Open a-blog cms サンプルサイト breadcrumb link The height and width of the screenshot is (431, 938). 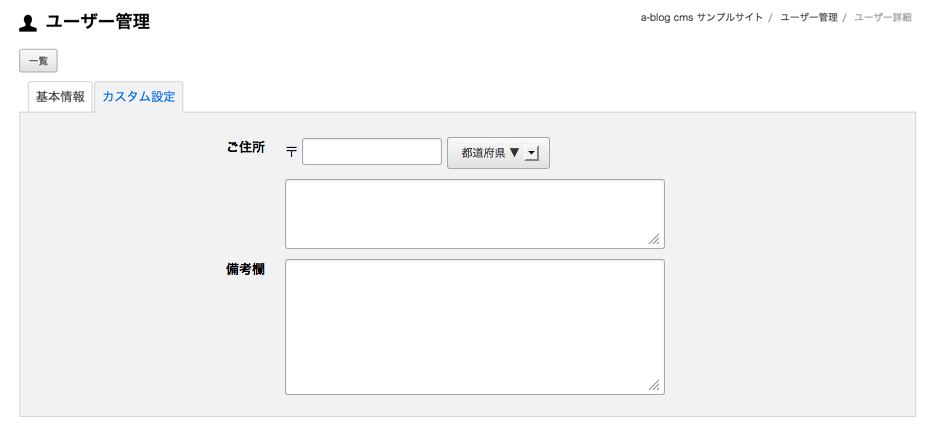[701, 18]
